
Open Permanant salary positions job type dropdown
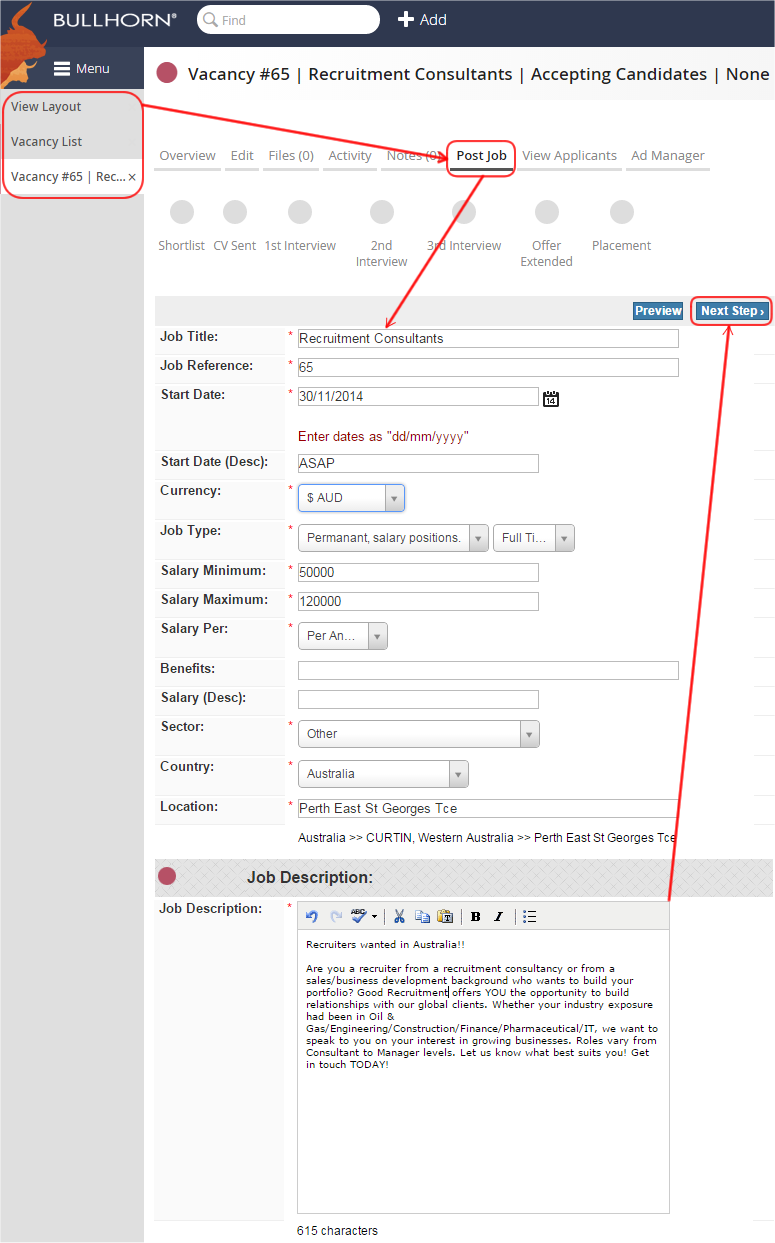pos(393,538)
